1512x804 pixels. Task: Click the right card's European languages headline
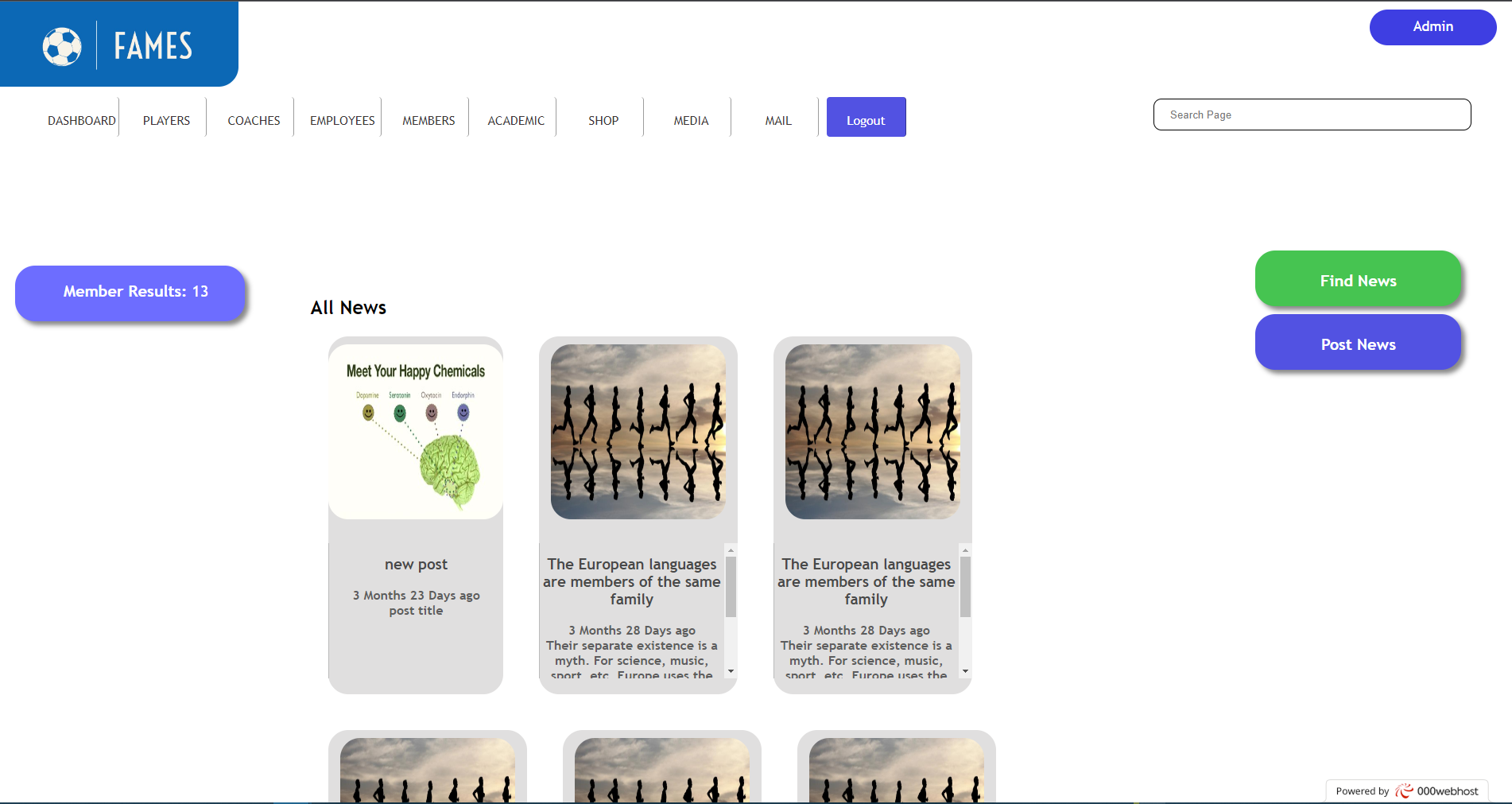pyautogui.click(x=866, y=582)
